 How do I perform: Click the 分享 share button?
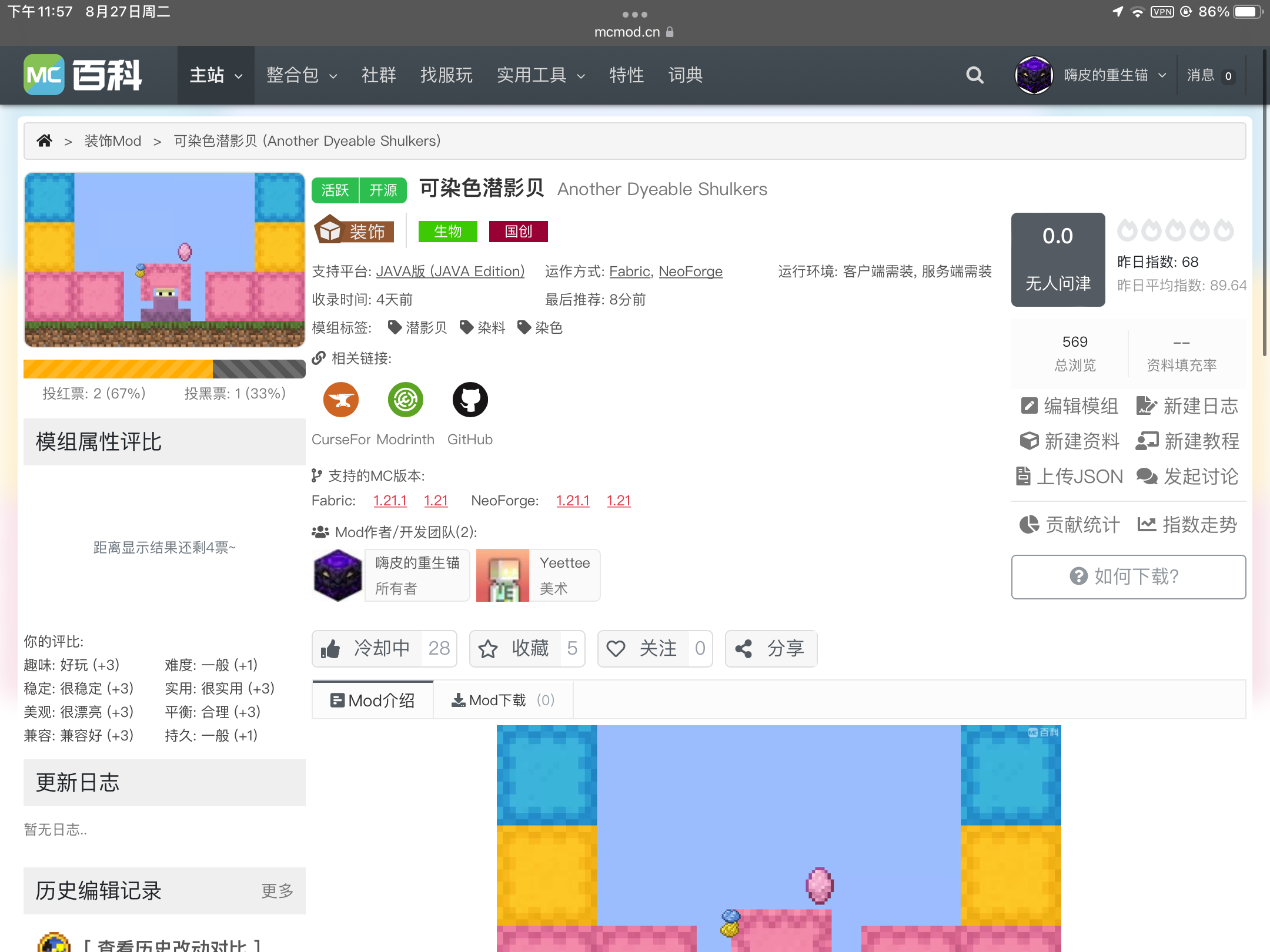[x=771, y=649]
